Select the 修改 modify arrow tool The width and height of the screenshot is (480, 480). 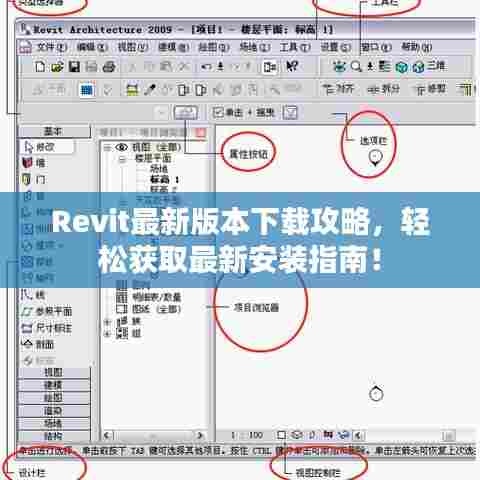tap(47, 147)
